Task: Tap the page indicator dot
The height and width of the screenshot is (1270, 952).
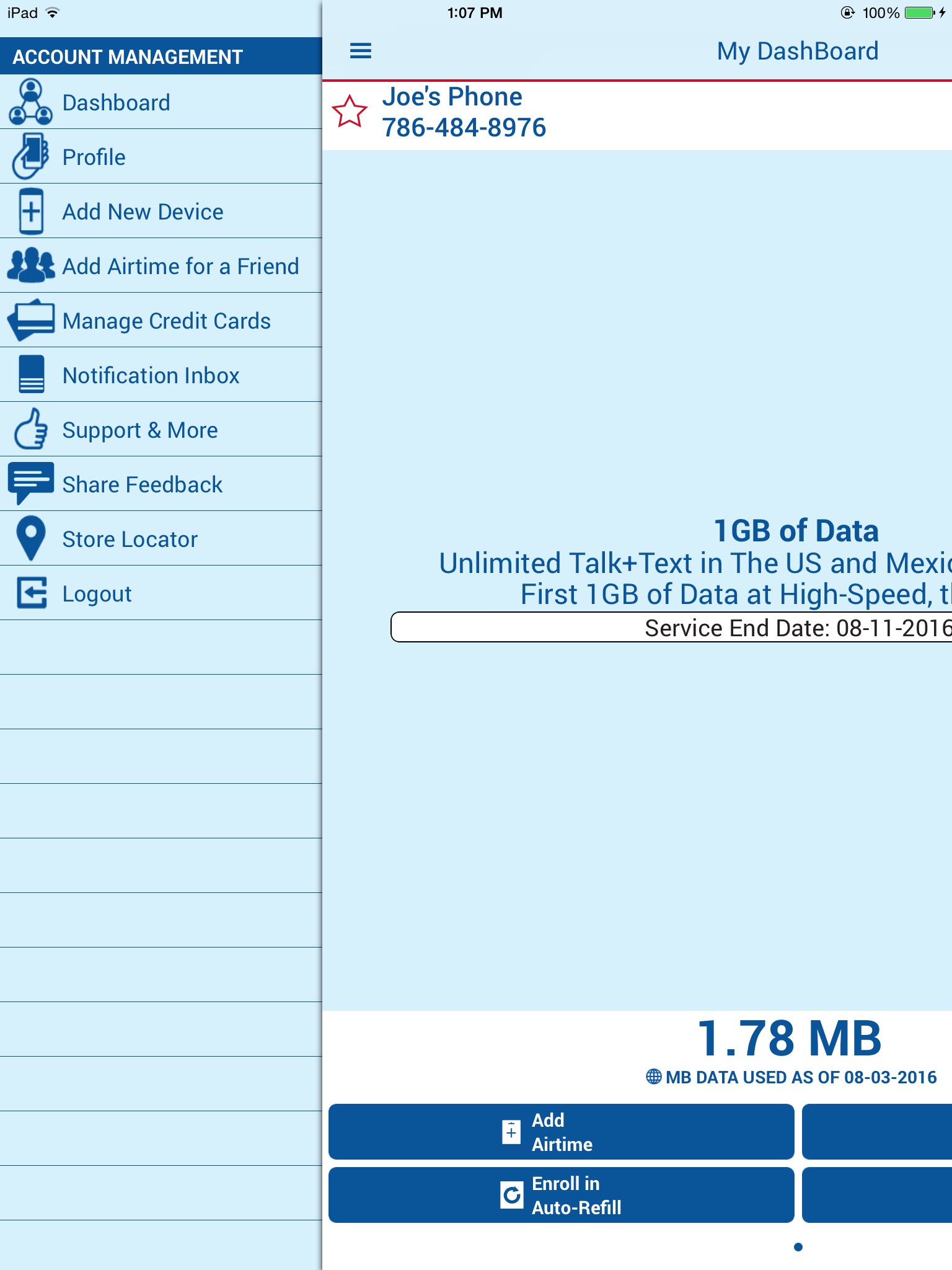Action: click(x=798, y=1247)
